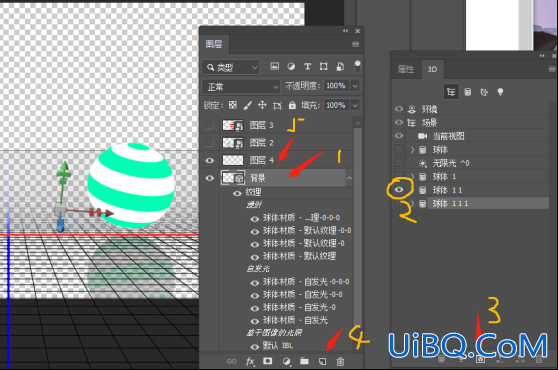Expand the 球体 111 tree item
Image resolution: width=558 pixels, height=370 pixels.
[x=412, y=204]
